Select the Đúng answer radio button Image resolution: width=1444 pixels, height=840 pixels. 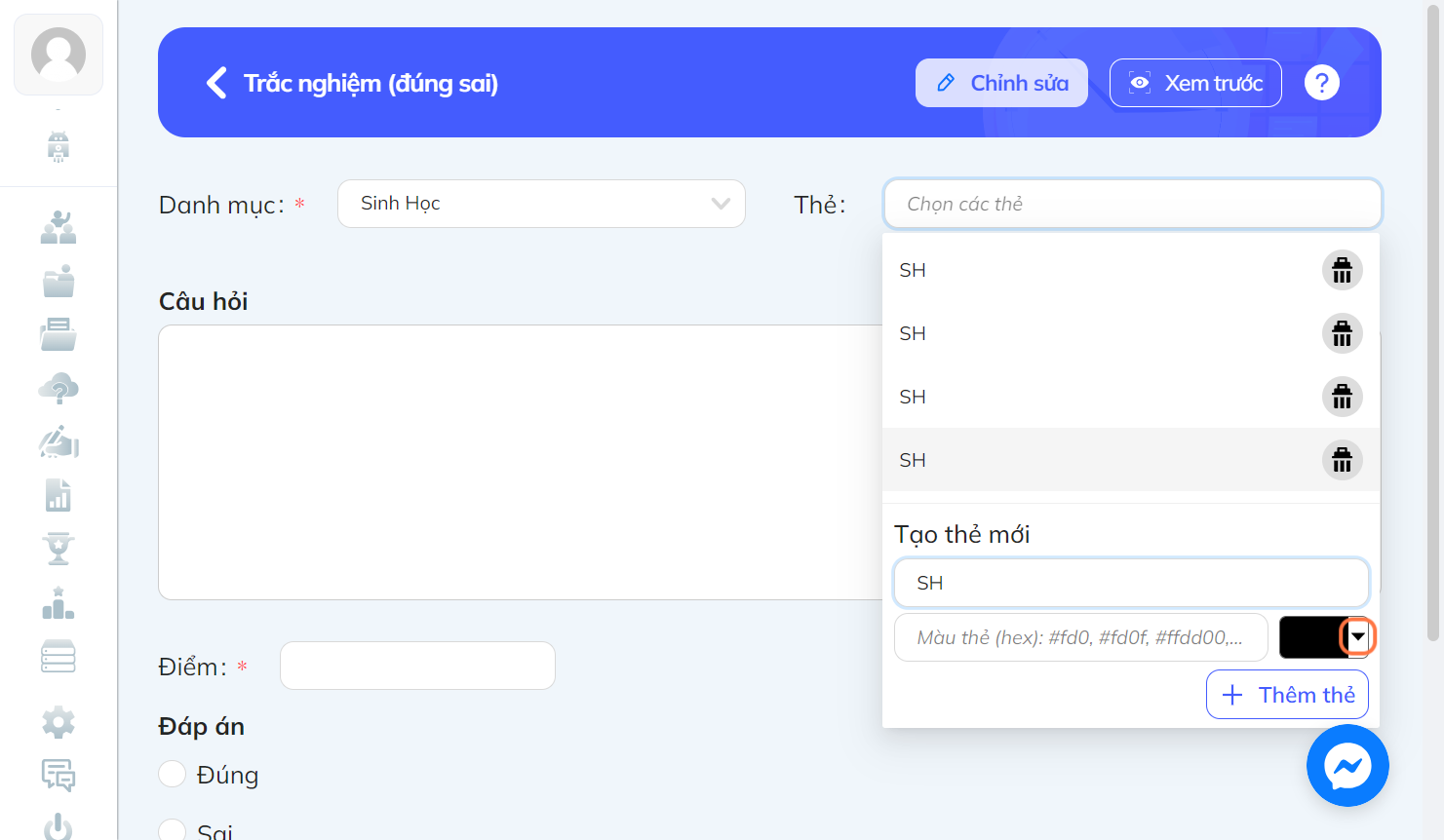pyautogui.click(x=172, y=774)
